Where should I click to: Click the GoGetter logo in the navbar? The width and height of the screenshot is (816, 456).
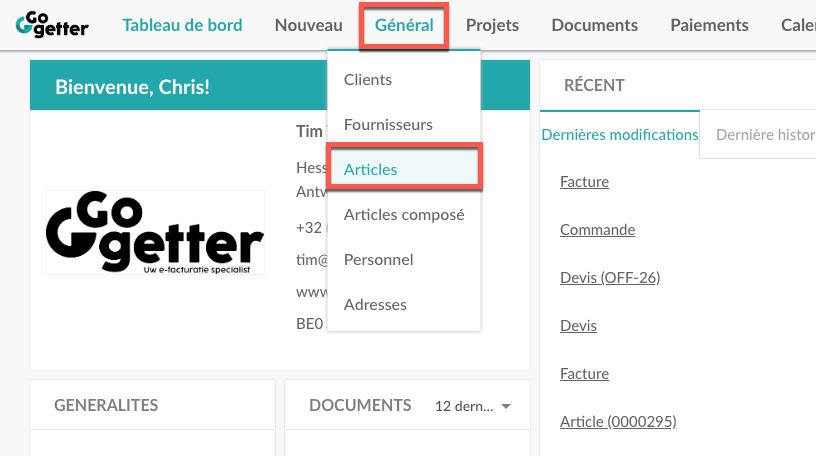tap(52, 24)
